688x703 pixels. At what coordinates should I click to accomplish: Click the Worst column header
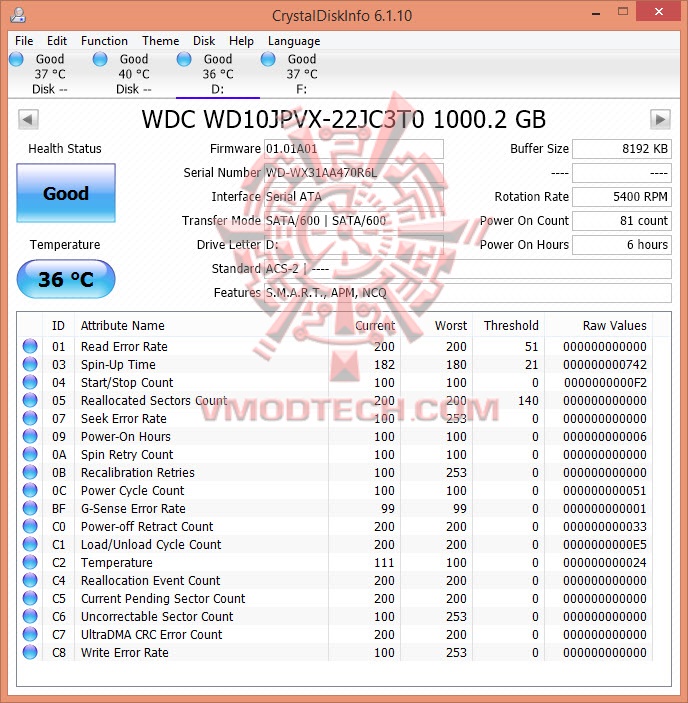point(436,325)
